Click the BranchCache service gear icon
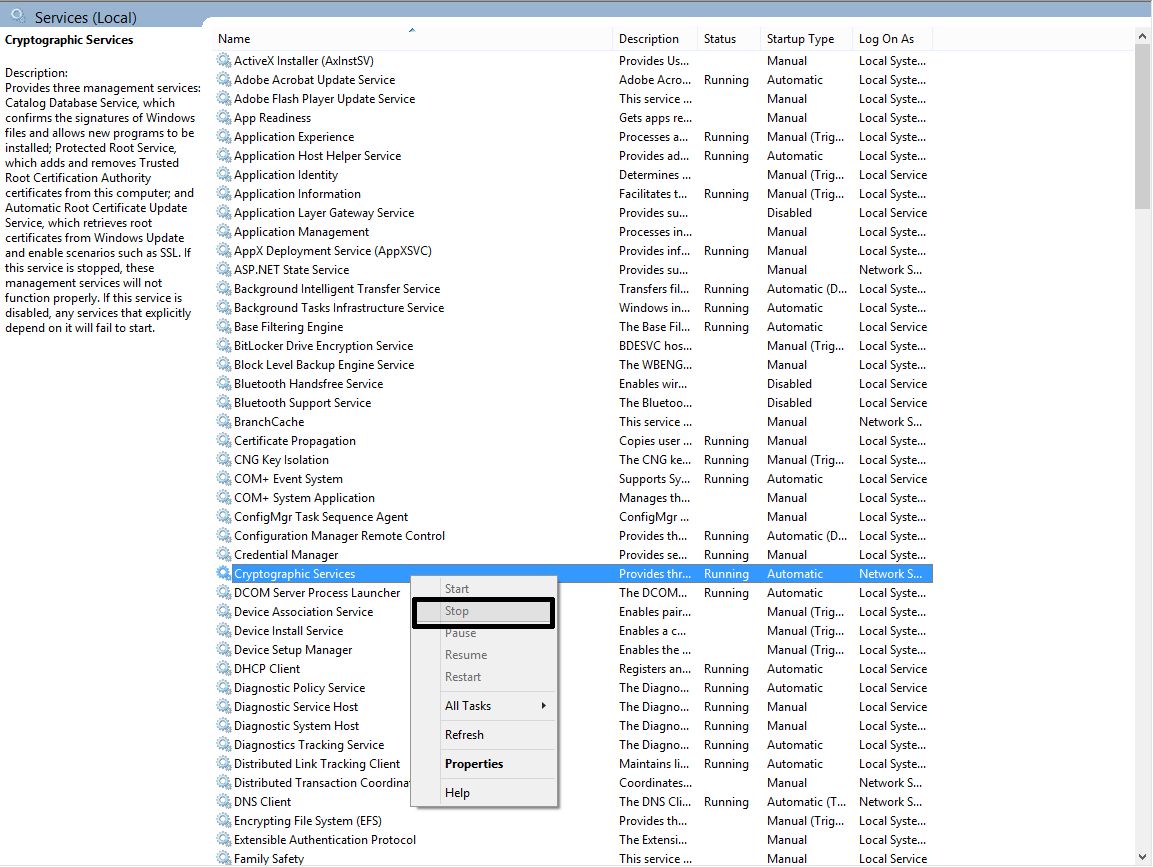Screen dimensions: 1153x867 [224, 422]
